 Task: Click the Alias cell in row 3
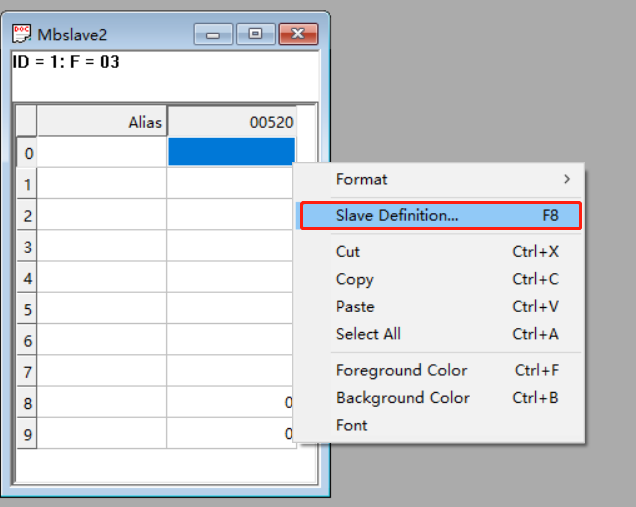(102, 246)
